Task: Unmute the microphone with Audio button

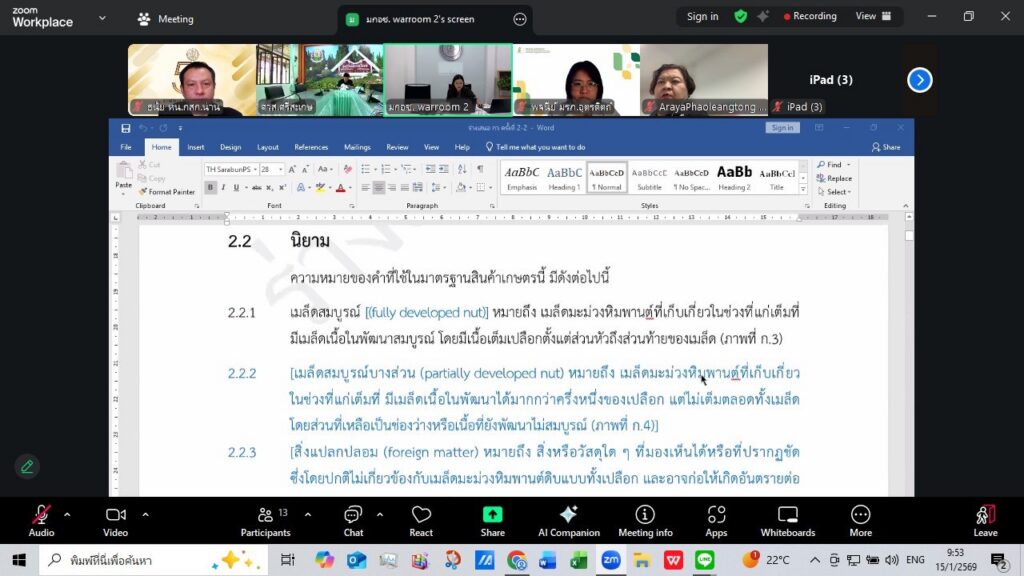Action: point(41,520)
